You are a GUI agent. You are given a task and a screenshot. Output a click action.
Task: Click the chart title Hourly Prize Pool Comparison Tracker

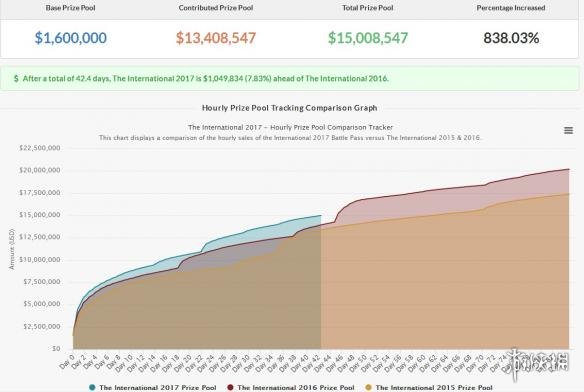click(290, 127)
